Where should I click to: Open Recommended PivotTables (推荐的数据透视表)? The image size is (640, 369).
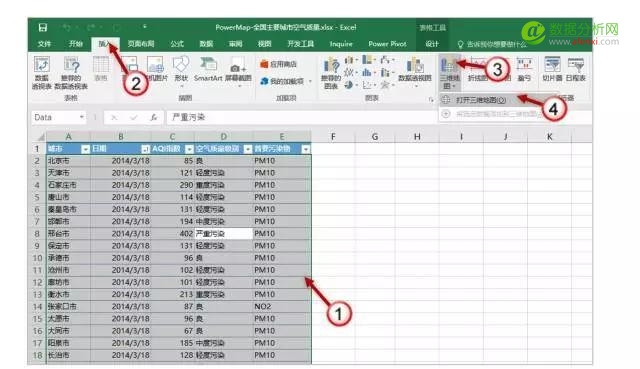[71, 73]
